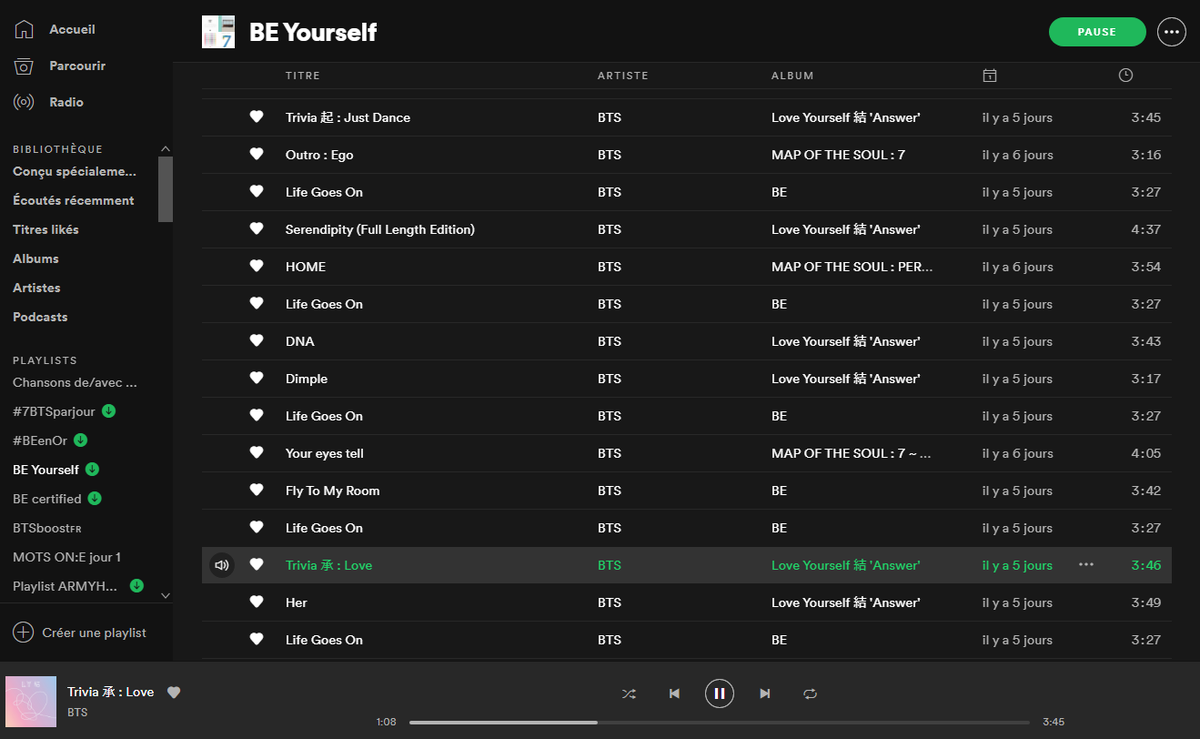Sort by the ARTISTE column header
The image size is (1200, 739).
click(623, 75)
